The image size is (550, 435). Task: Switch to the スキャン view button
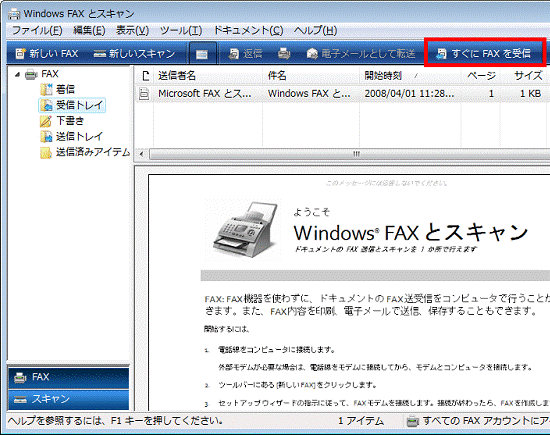click(69, 399)
